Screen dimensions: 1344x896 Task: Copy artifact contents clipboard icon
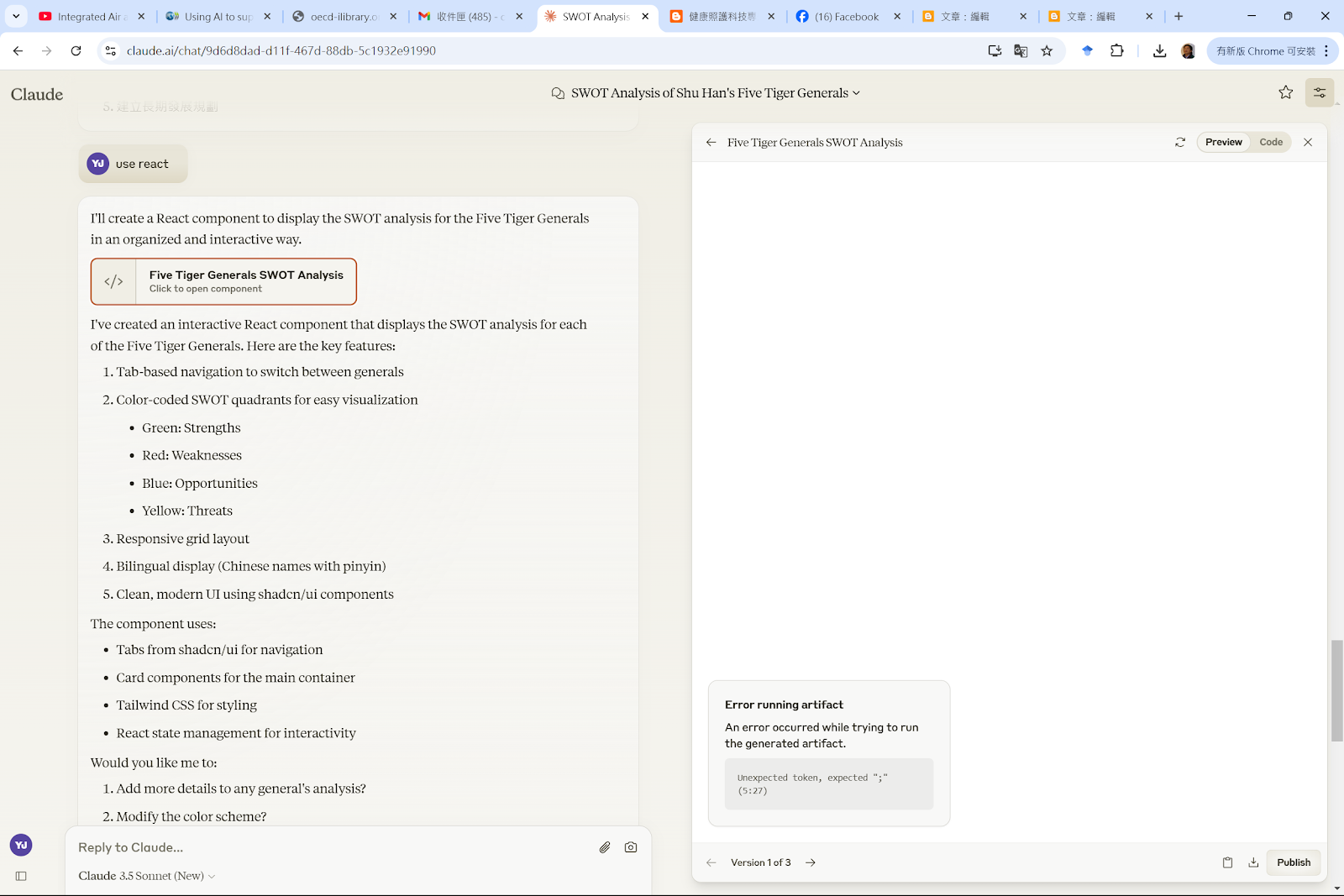(x=1227, y=862)
